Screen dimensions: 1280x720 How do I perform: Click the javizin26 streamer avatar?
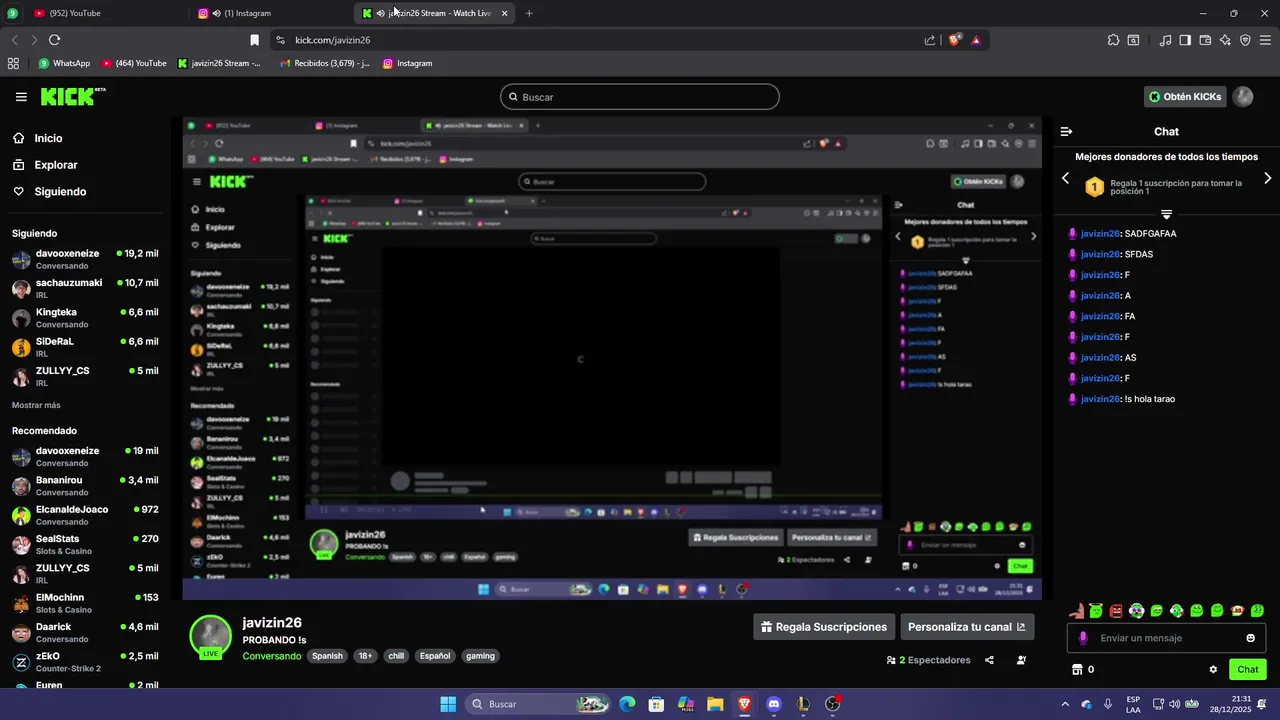tap(211, 635)
